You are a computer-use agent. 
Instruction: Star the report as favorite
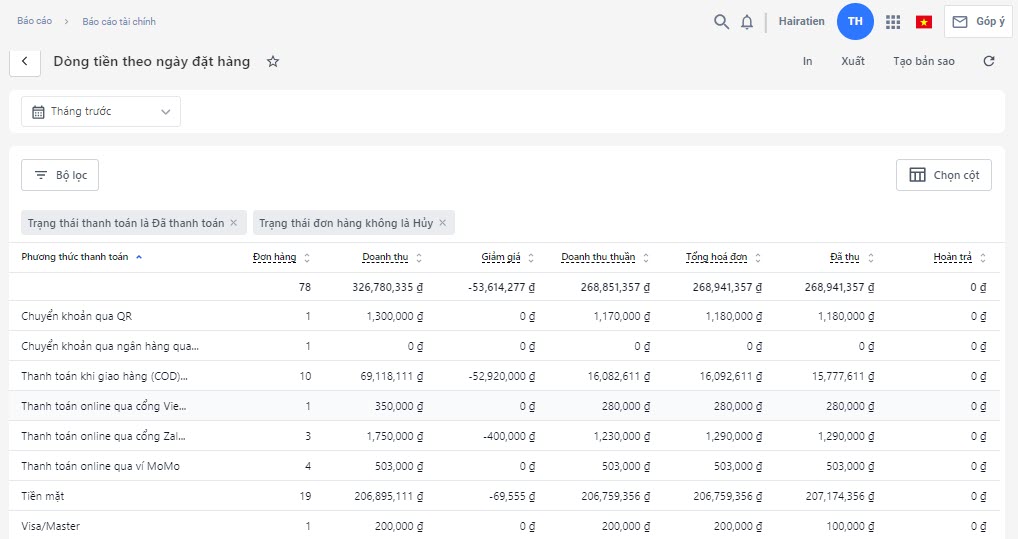[x=273, y=62]
